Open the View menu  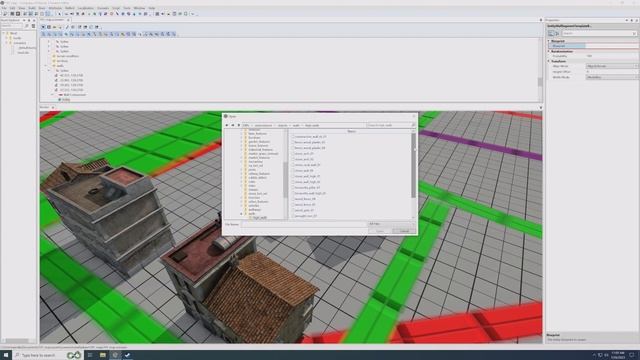(x=22, y=8)
